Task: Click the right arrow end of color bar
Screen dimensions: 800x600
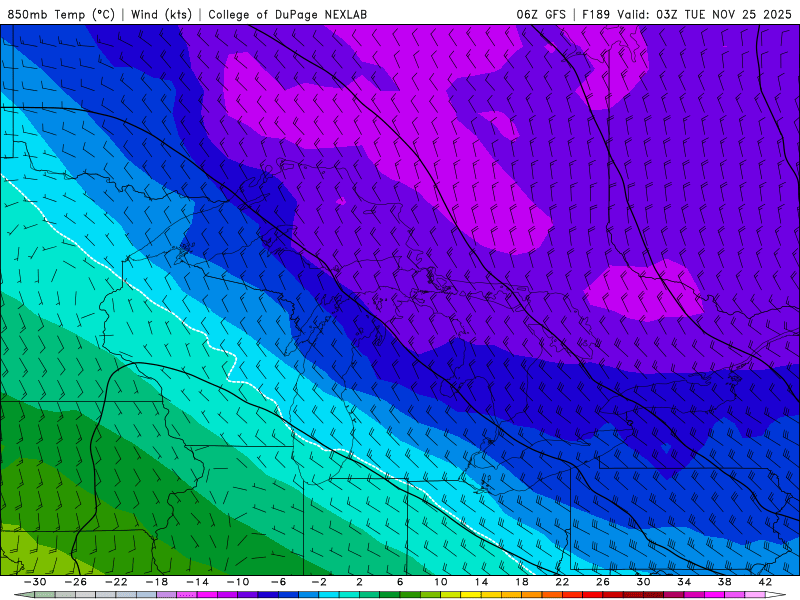Action: click(x=776, y=595)
